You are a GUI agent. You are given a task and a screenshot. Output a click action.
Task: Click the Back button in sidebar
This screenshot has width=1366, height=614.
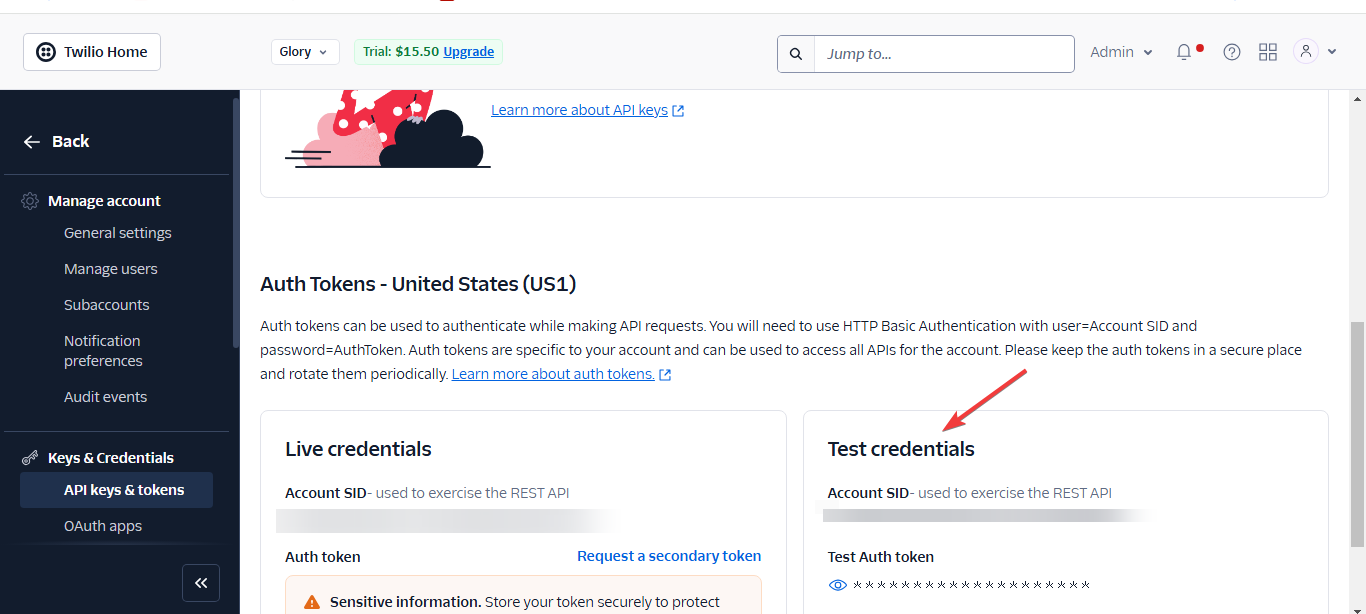pyautogui.click(x=56, y=142)
